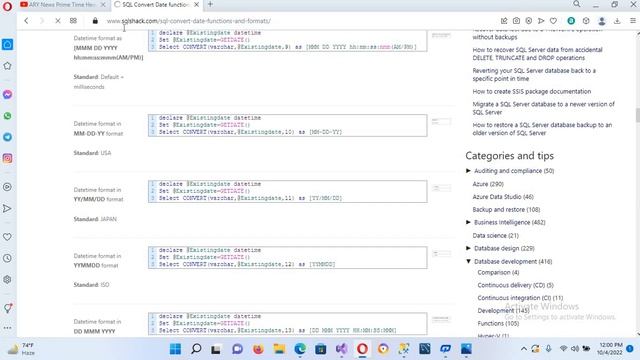The width and height of the screenshot is (640, 360).
Task: Stop page loading with X button
Action: point(58,21)
